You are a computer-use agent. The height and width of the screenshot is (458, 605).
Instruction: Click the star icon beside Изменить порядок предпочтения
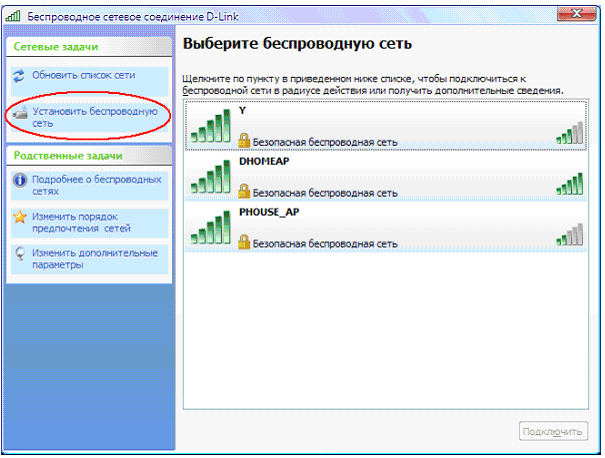click(20, 217)
